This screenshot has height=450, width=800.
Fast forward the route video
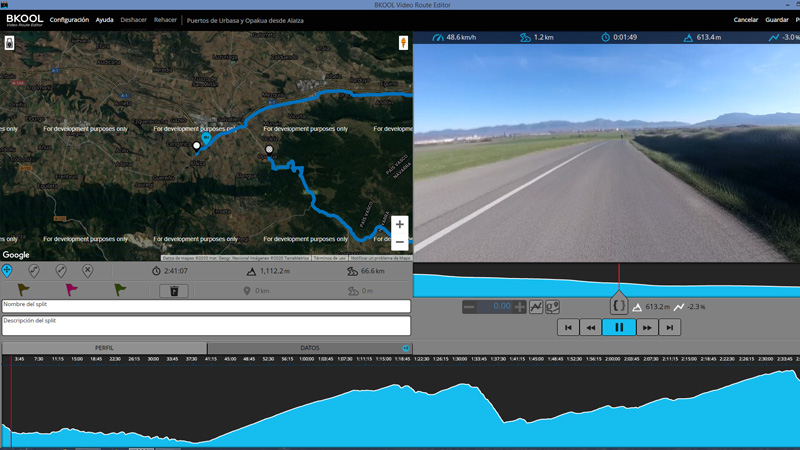tap(647, 328)
